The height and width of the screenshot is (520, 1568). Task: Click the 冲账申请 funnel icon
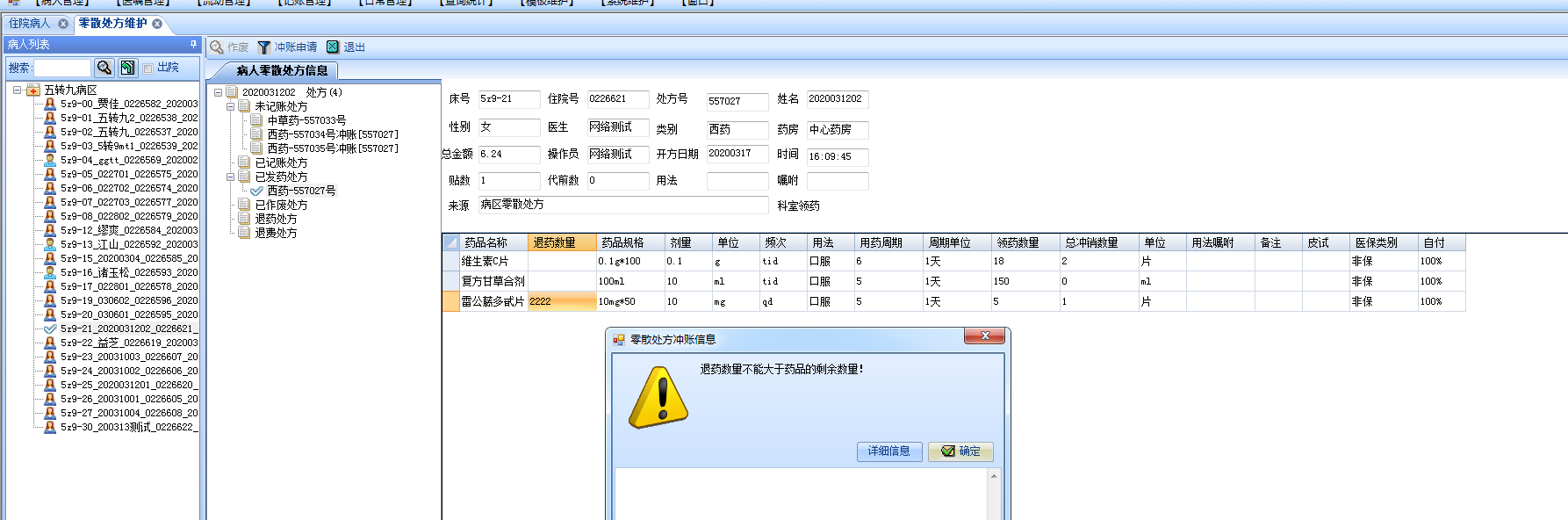(263, 47)
